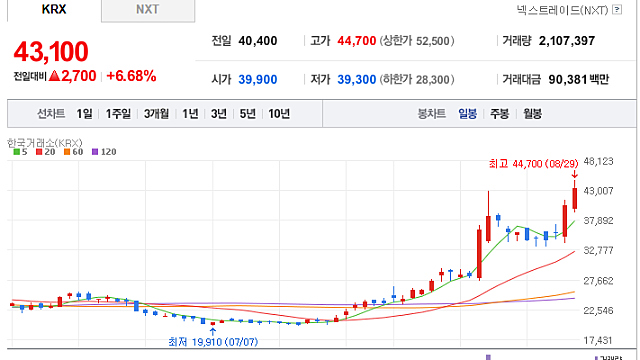Click the 넥스트레이드(NXT) link
The height and width of the screenshot is (360, 640).
click(x=562, y=10)
